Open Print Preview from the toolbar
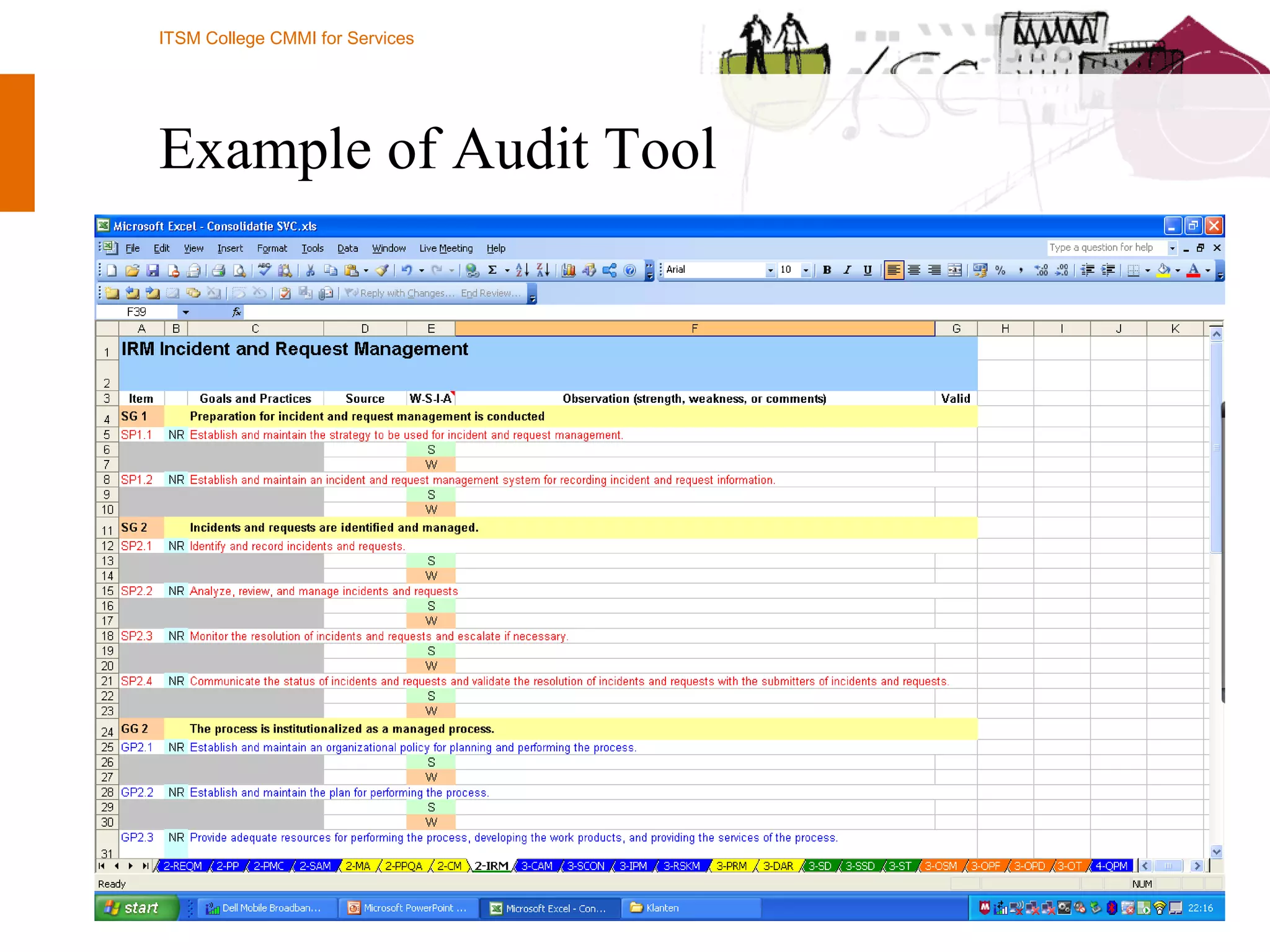 239,270
